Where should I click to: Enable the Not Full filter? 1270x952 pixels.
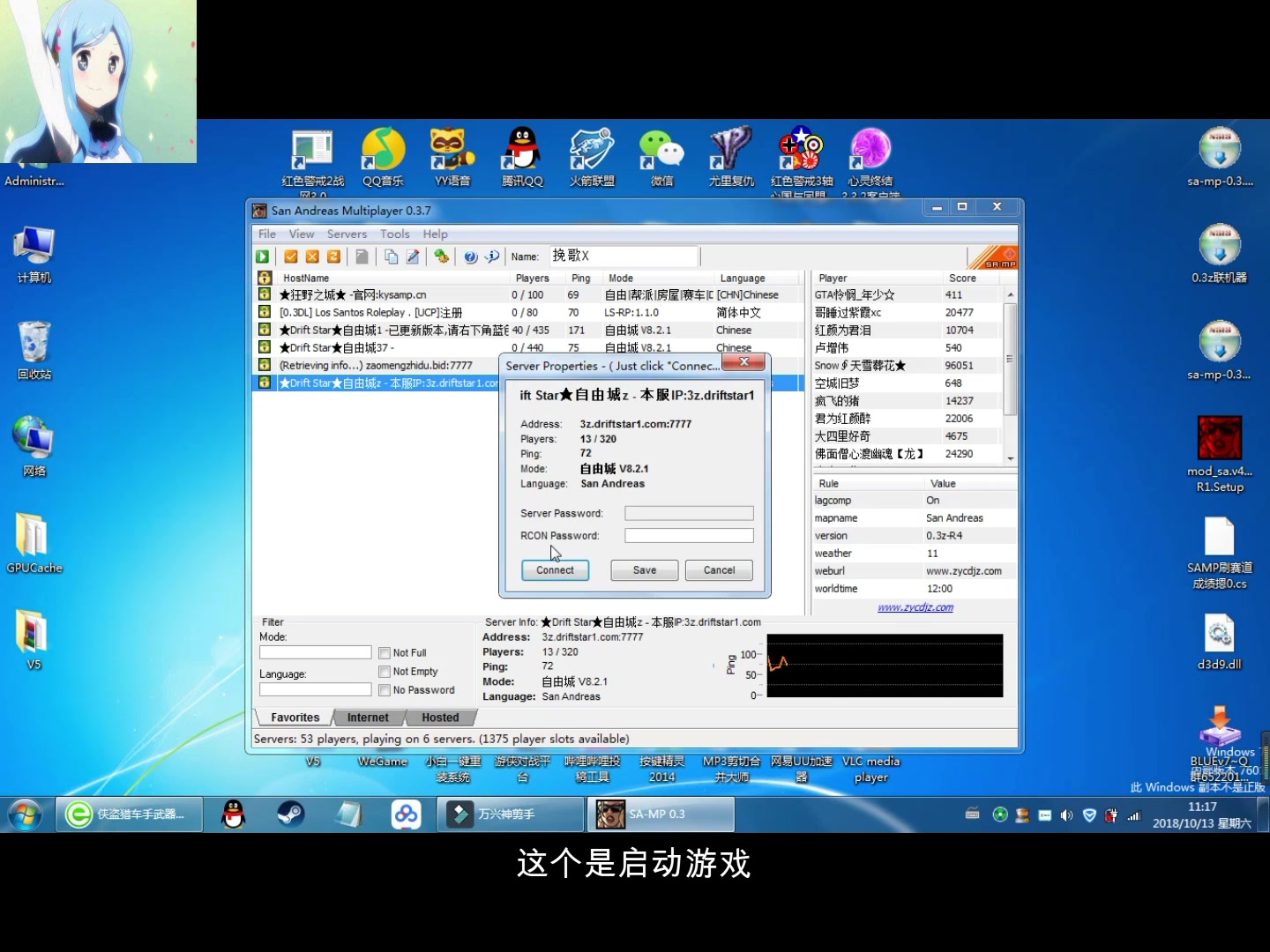[385, 652]
